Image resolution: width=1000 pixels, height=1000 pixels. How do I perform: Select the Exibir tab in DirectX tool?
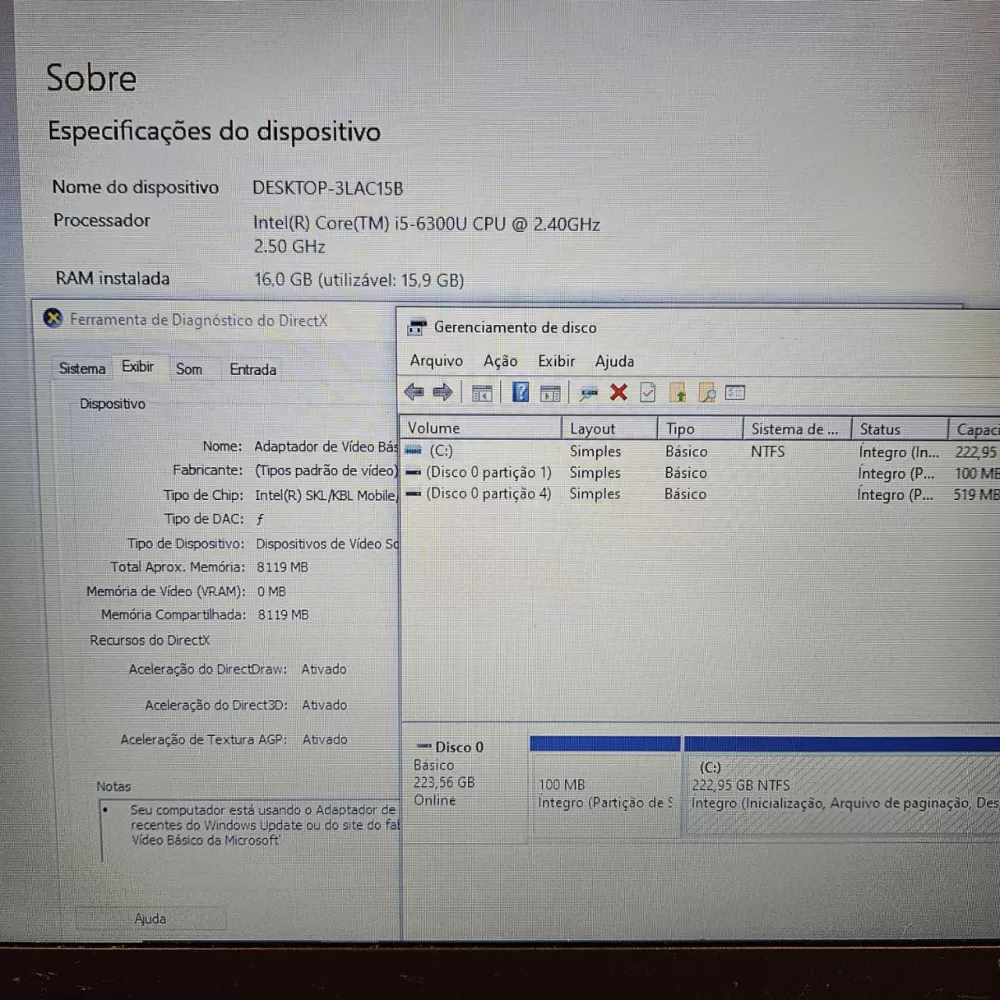(x=138, y=367)
